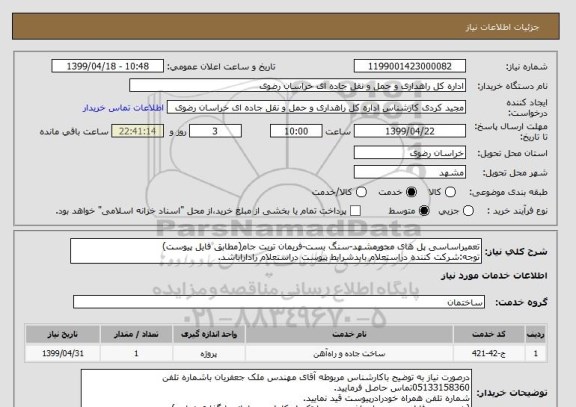Click the need number field 1199001423000082
The width and height of the screenshot is (576, 407).
point(410,66)
